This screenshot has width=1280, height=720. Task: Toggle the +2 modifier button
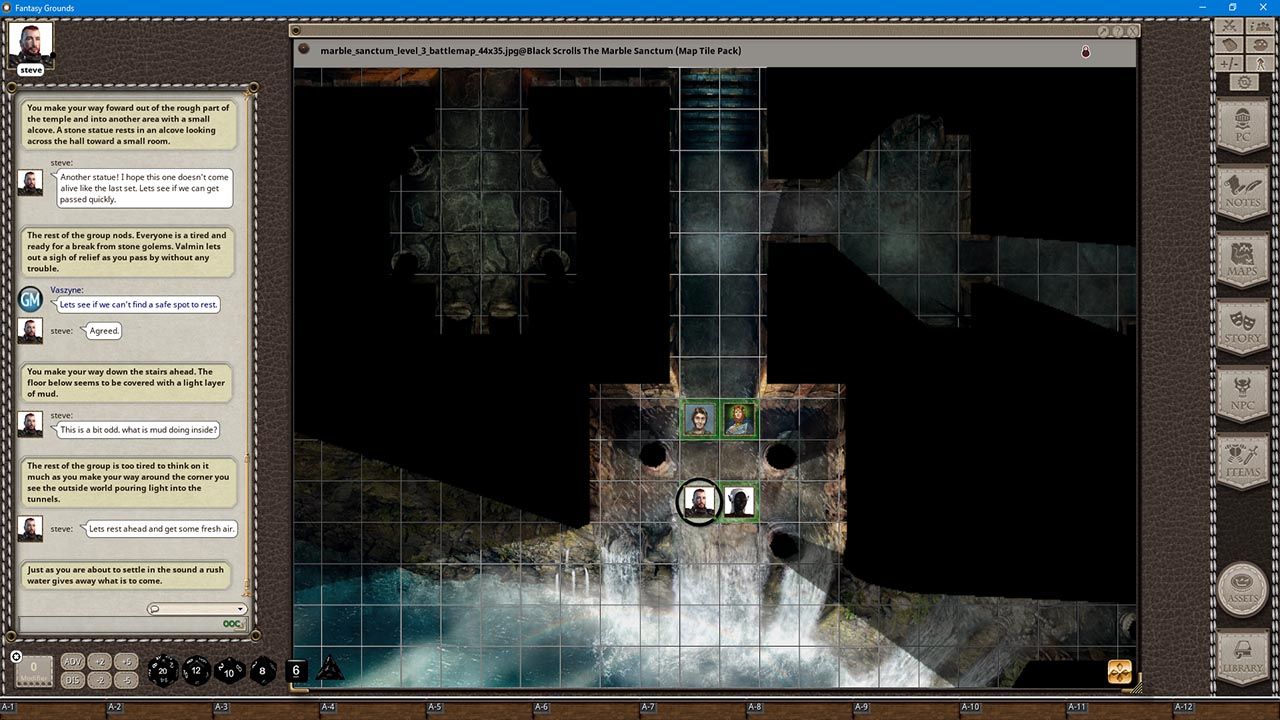tap(99, 662)
